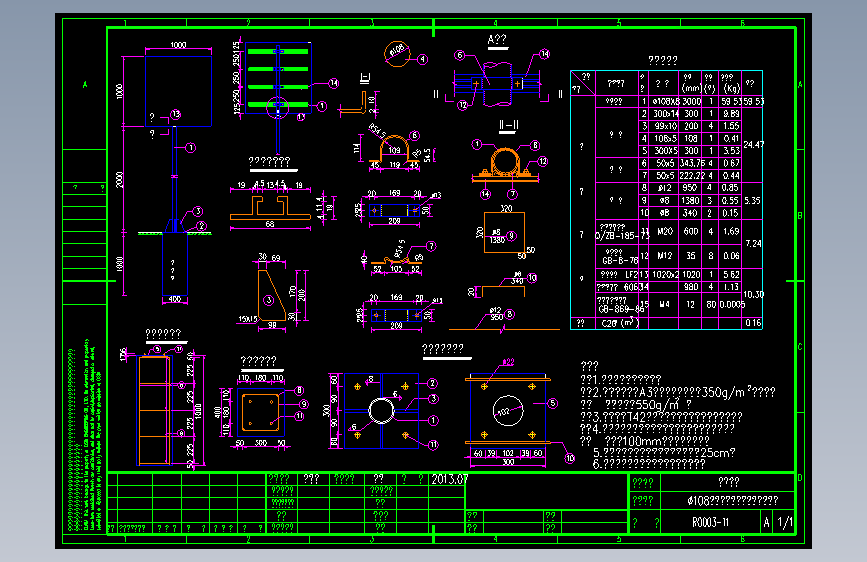
Task: Select the Q/ZB-185-73 standard cell
Action: [x=622, y=236]
